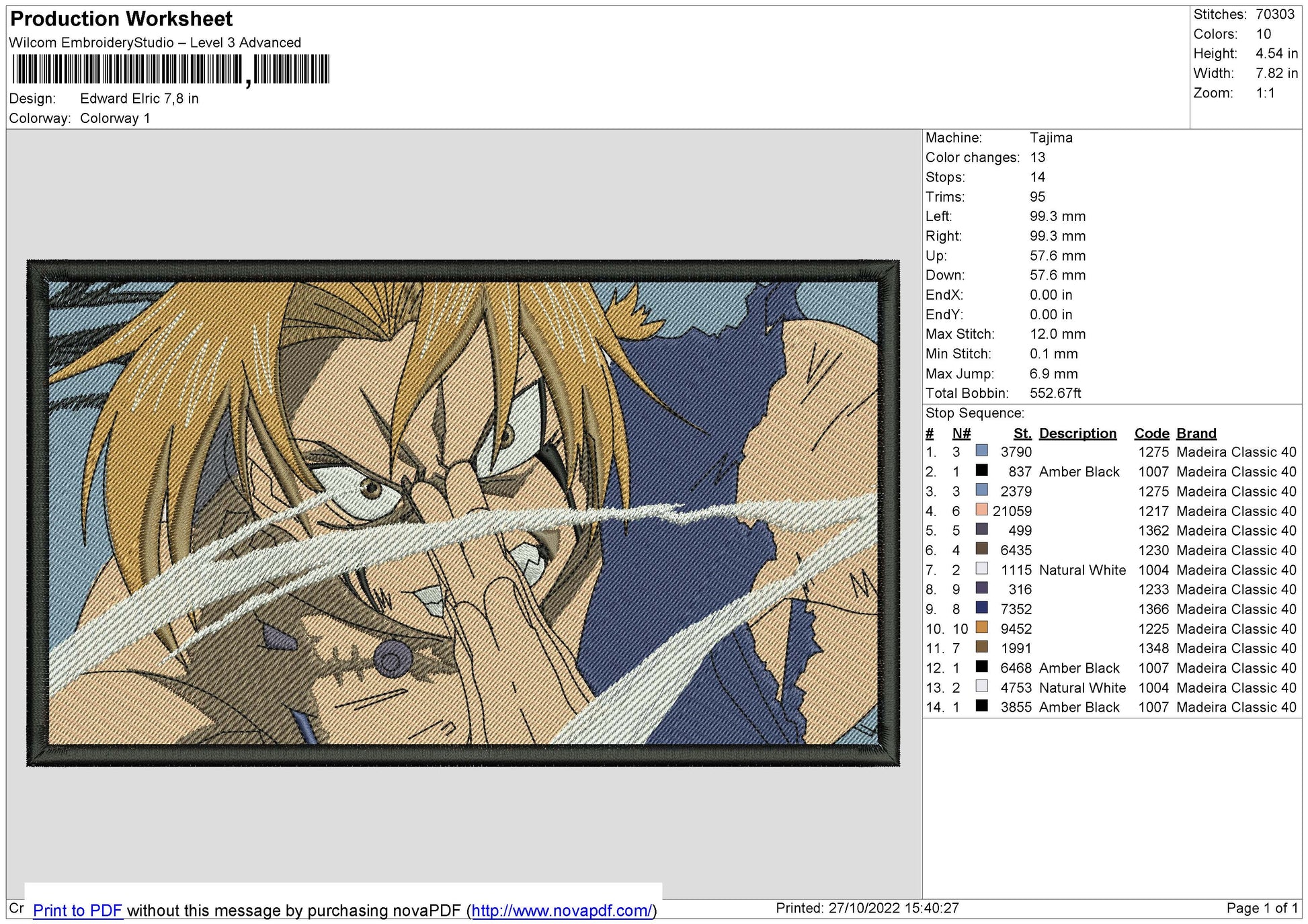
Task: Click the blue color swatch in stop 1
Action: click(982, 451)
